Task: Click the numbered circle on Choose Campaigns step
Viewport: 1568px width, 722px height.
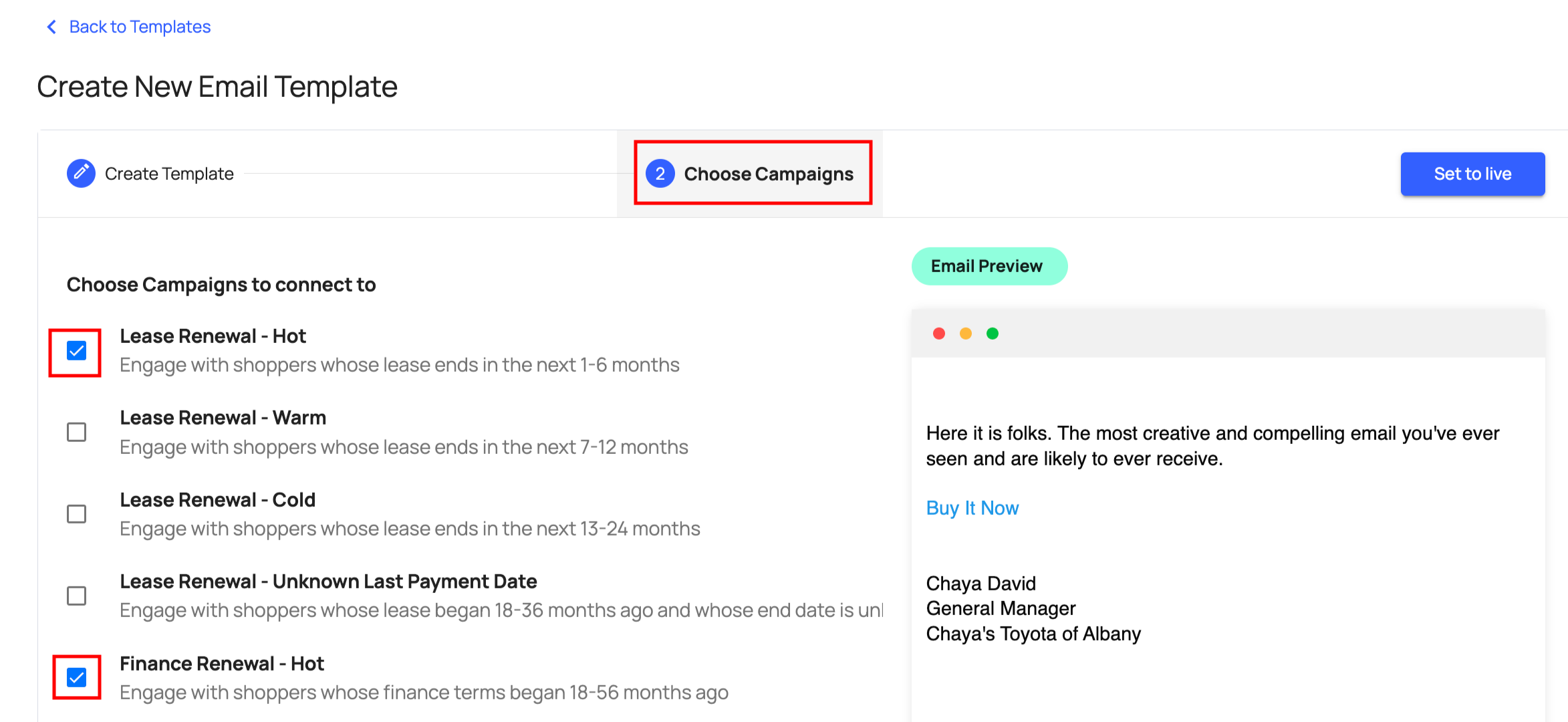Action: click(x=659, y=173)
